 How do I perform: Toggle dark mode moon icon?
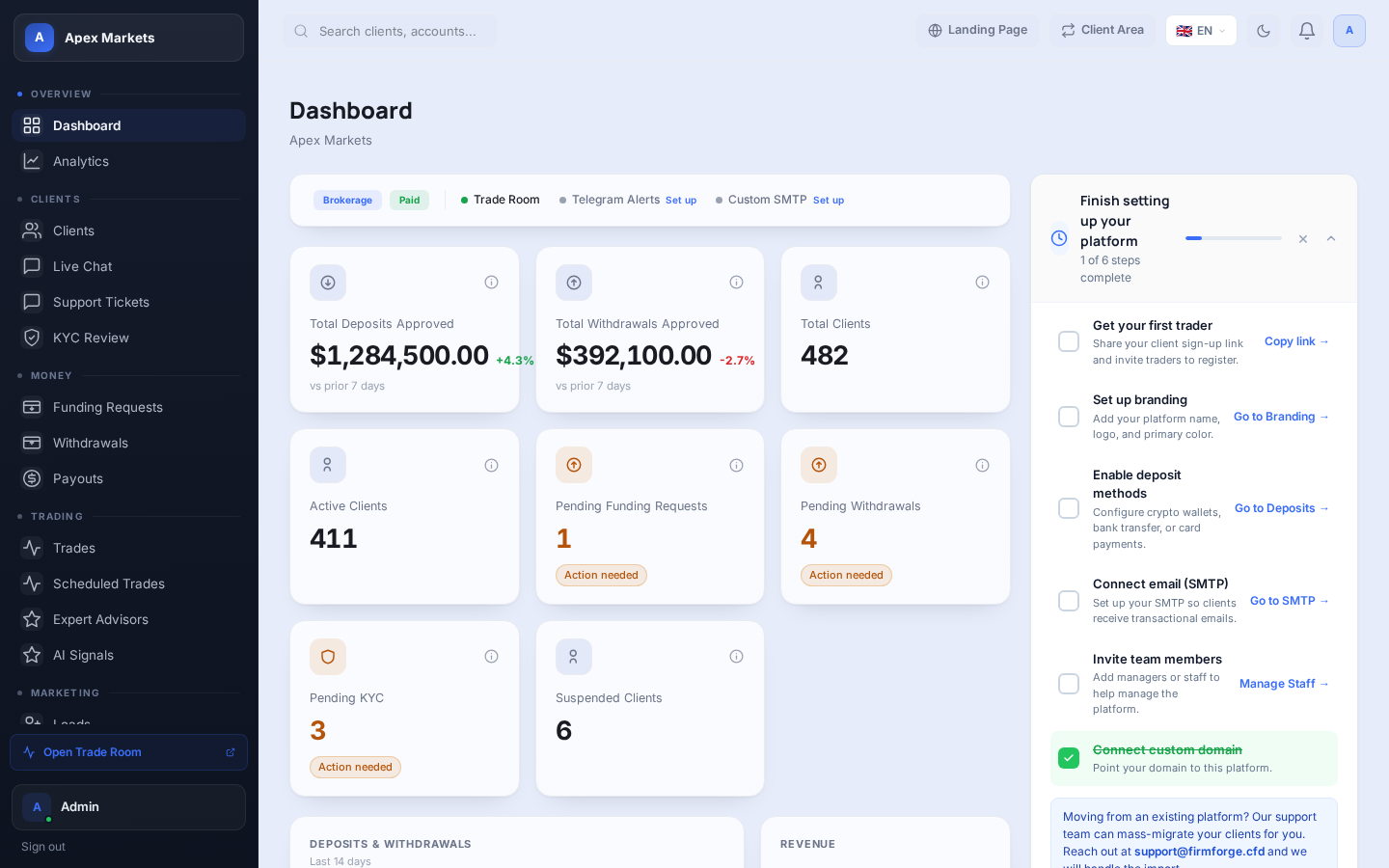pos(1264,31)
